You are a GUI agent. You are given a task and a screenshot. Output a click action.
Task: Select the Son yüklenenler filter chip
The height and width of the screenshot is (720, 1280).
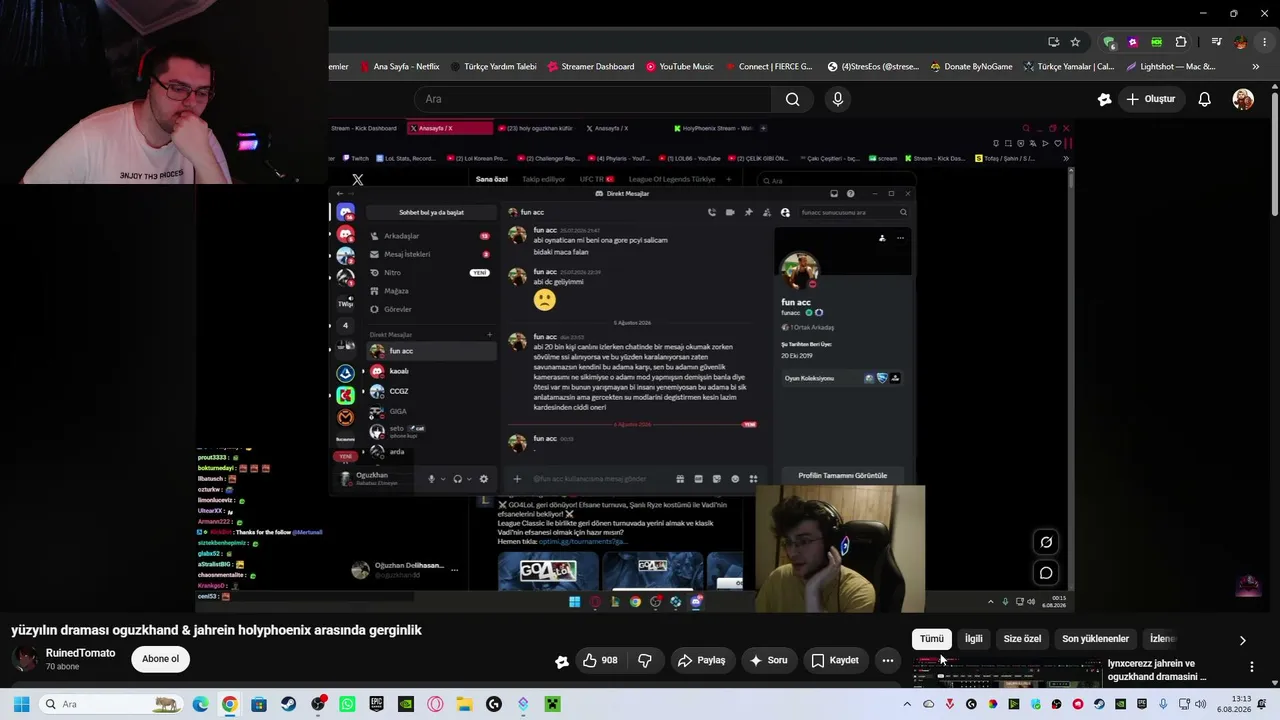pyautogui.click(x=1095, y=639)
